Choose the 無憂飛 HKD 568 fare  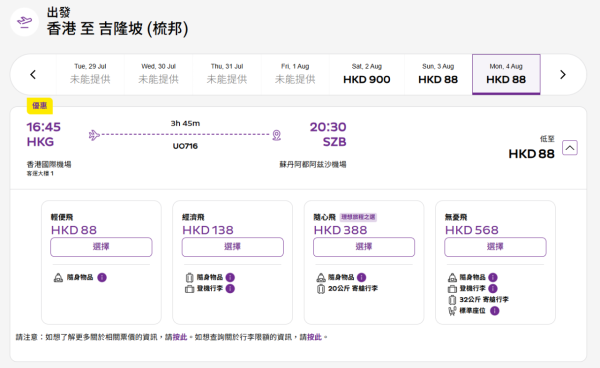click(x=495, y=247)
